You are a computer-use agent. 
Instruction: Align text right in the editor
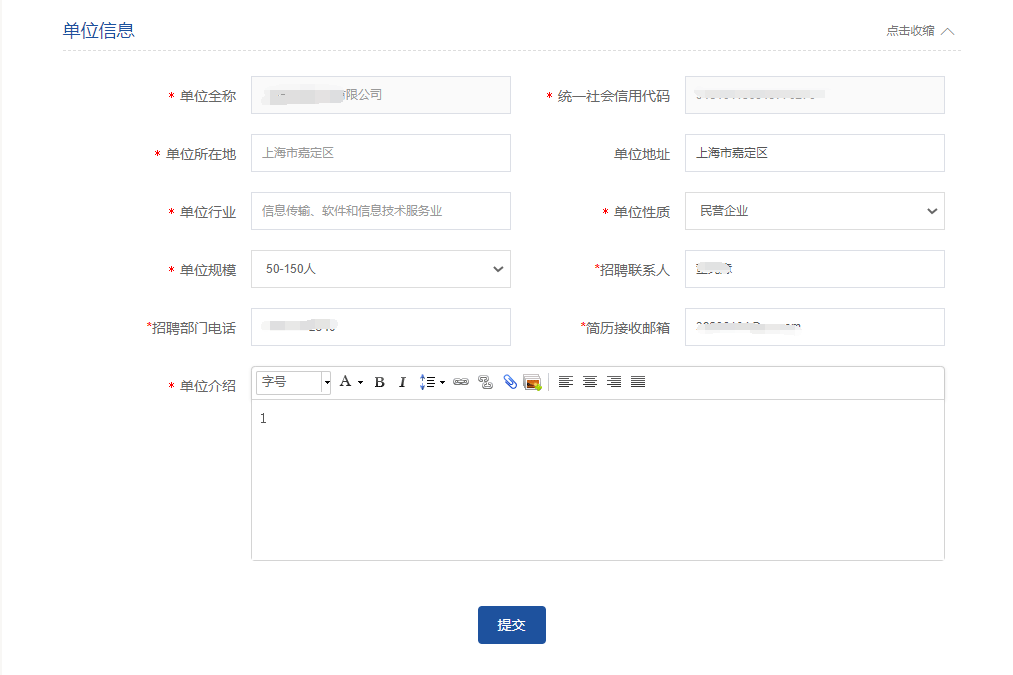click(x=614, y=382)
